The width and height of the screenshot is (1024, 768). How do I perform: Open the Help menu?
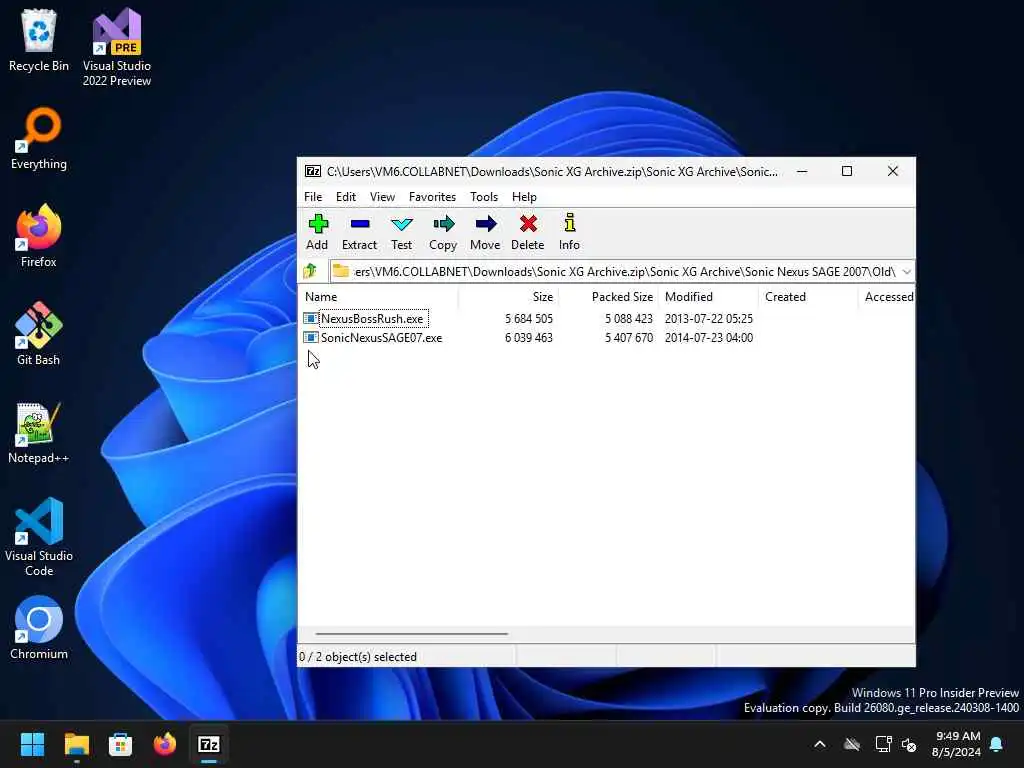(x=524, y=197)
